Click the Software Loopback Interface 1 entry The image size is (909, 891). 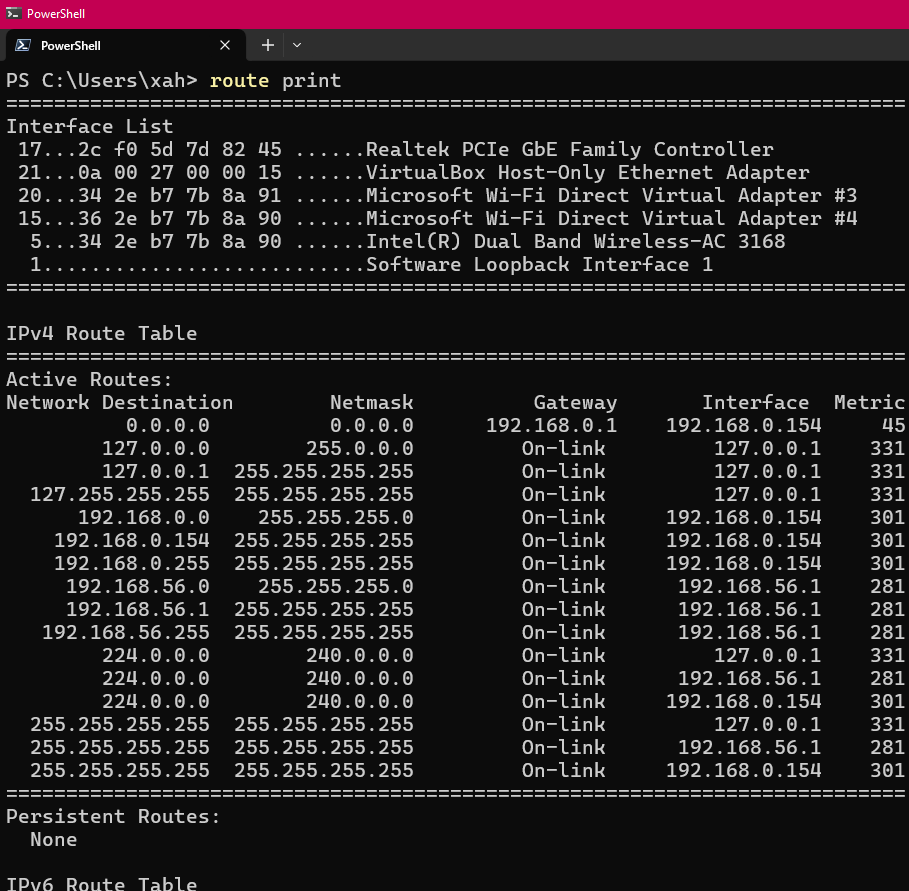point(539,264)
